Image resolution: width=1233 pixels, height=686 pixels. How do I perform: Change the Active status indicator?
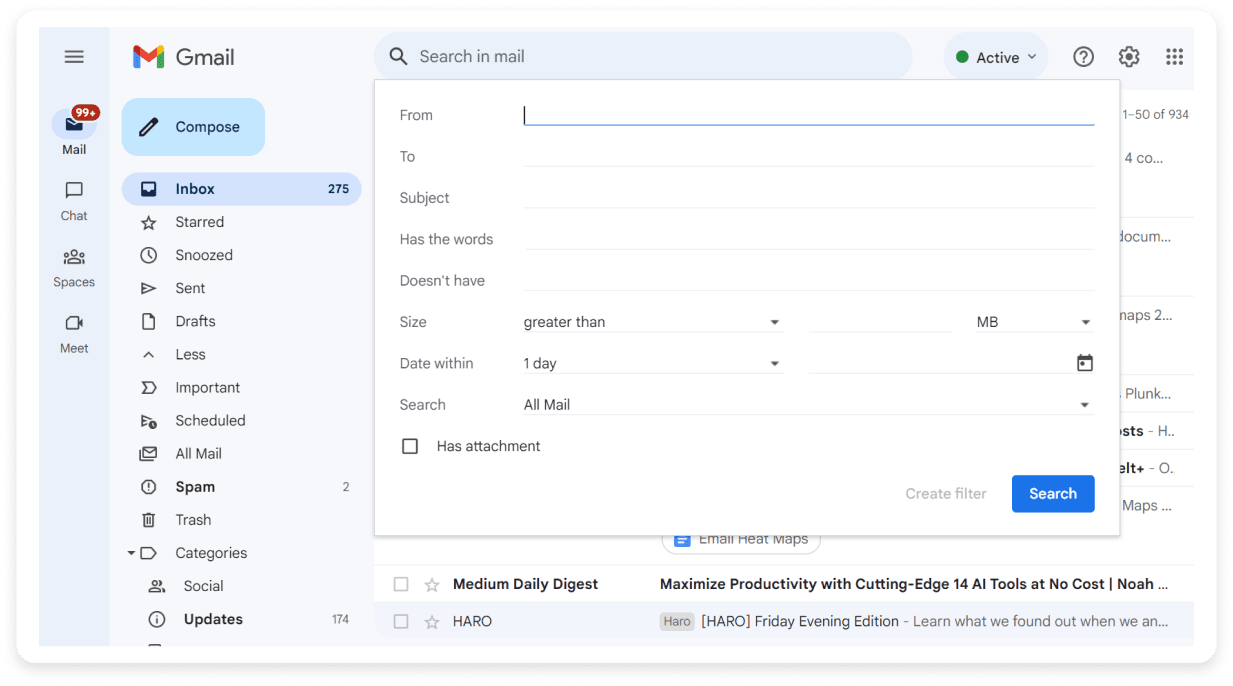(996, 57)
